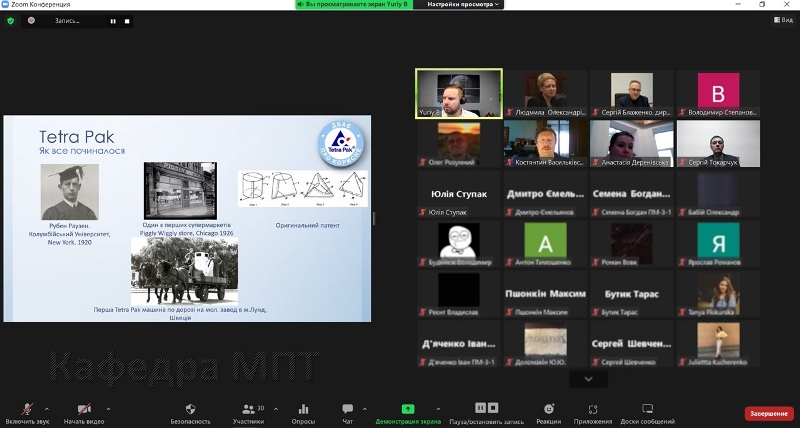Pause recording in bottom toolbar
This screenshot has width=800, height=428.
tap(480, 408)
